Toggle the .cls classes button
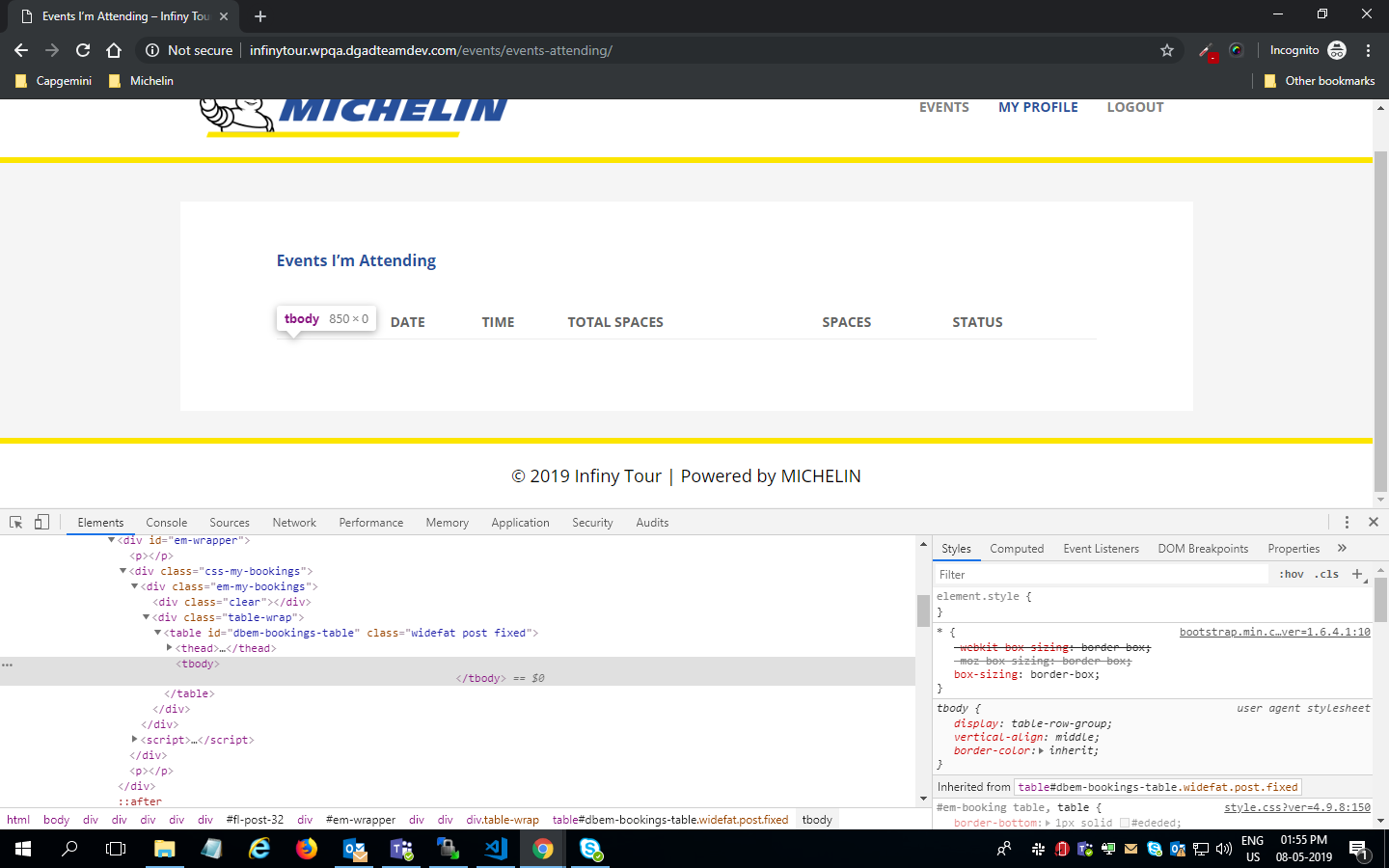 [1327, 574]
